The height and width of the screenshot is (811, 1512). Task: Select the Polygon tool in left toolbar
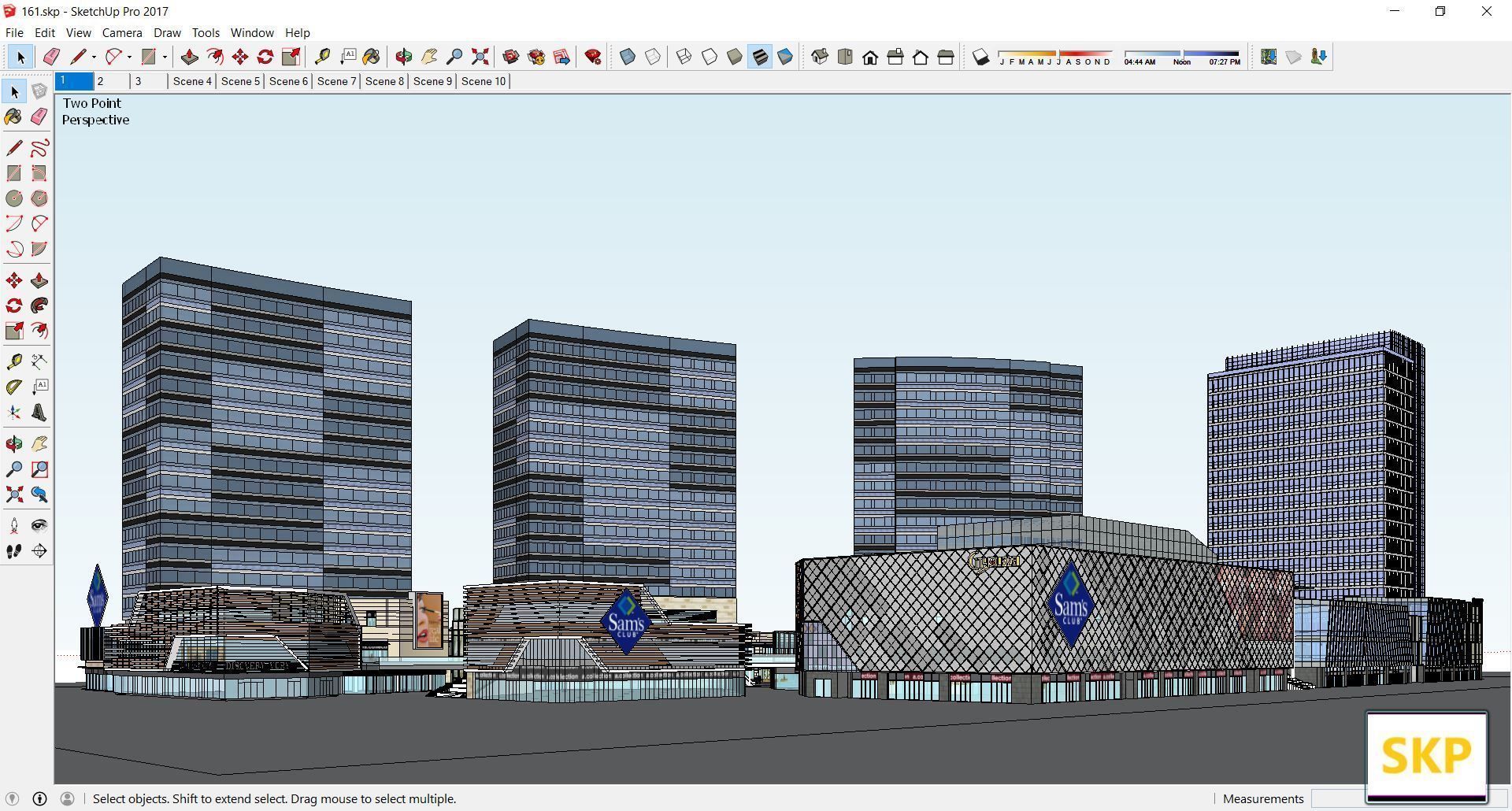(39, 198)
